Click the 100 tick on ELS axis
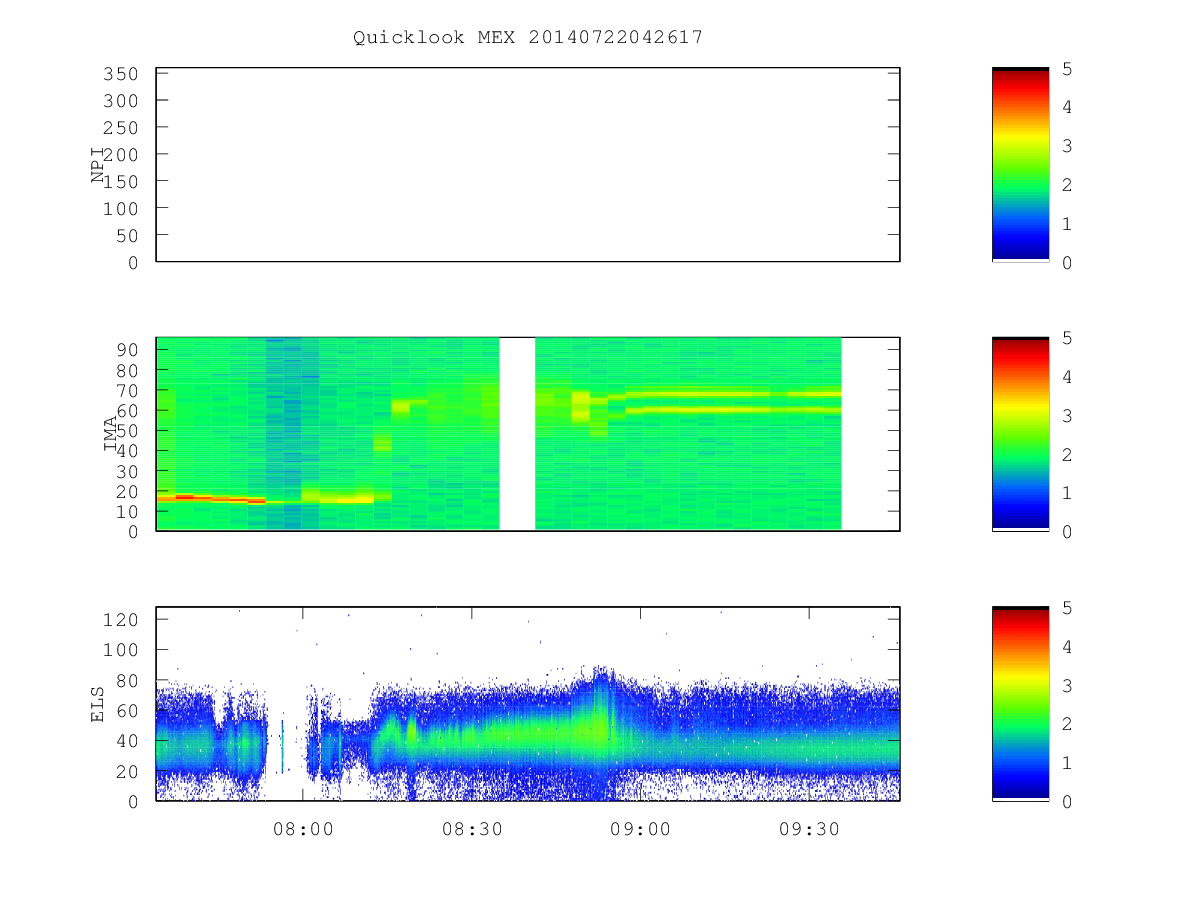The height and width of the screenshot is (900, 1200). (120, 649)
